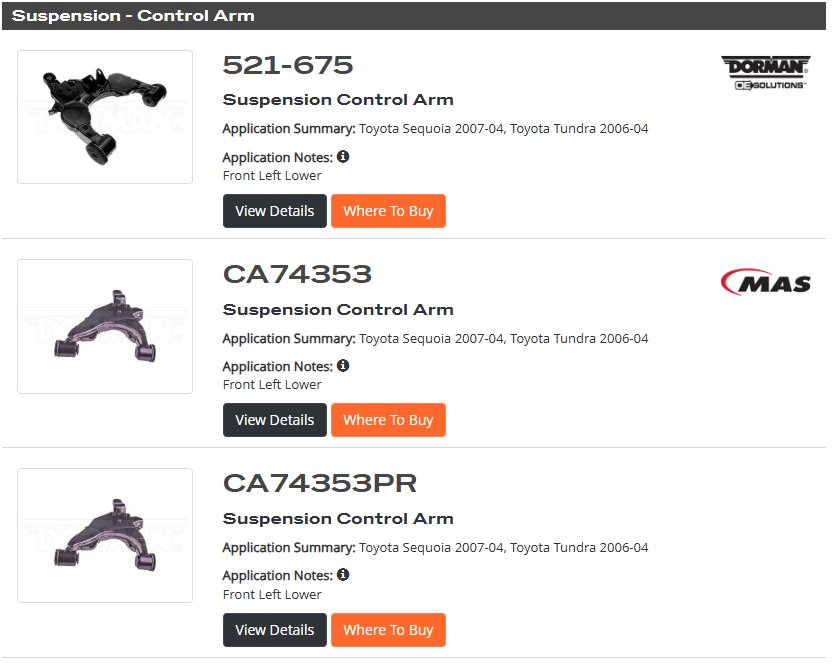Viewport: 832px width, 666px height.
Task: Open Where To Buy for part CA74353
Action: coord(388,420)
